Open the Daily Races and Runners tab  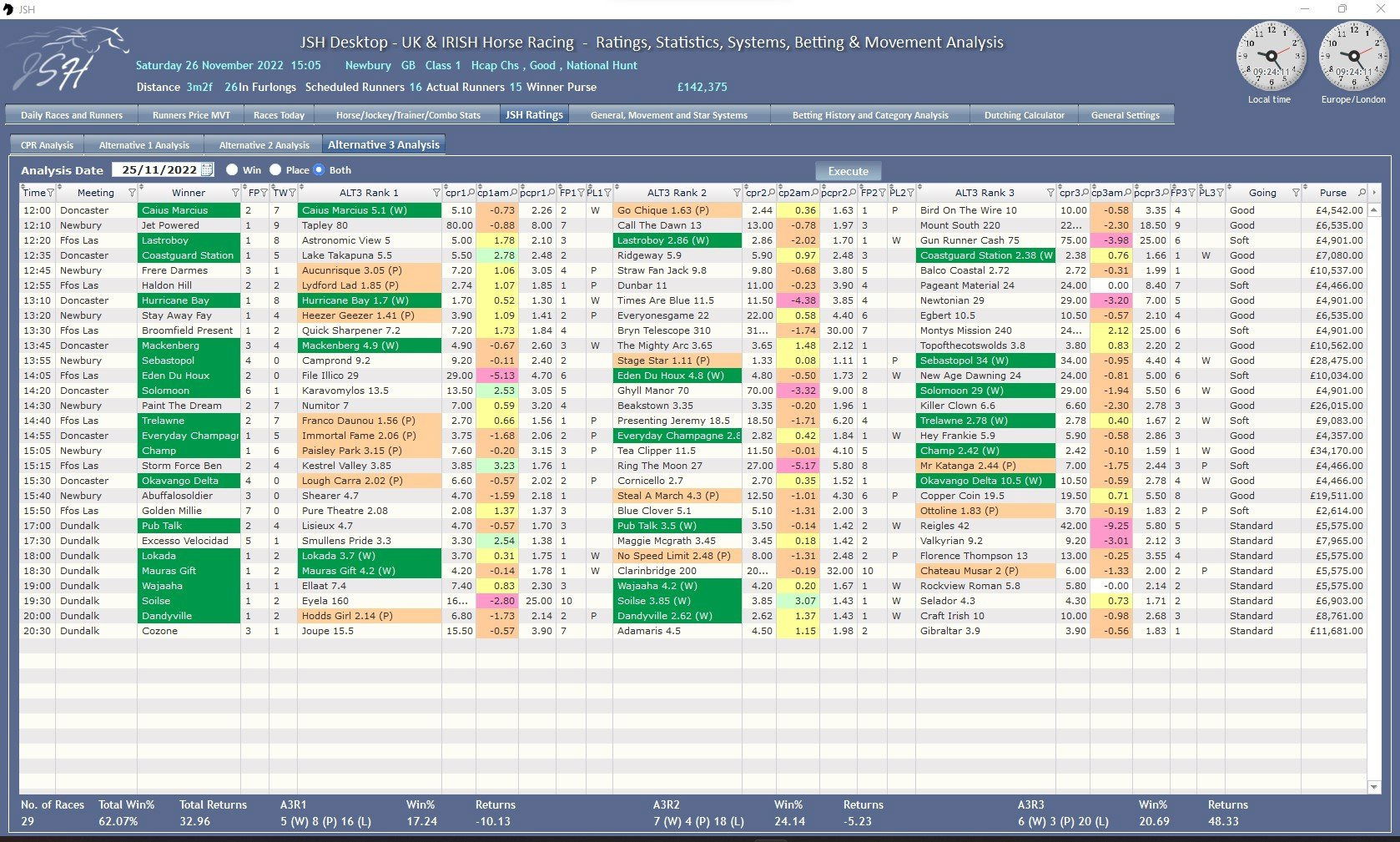[72, 115]
